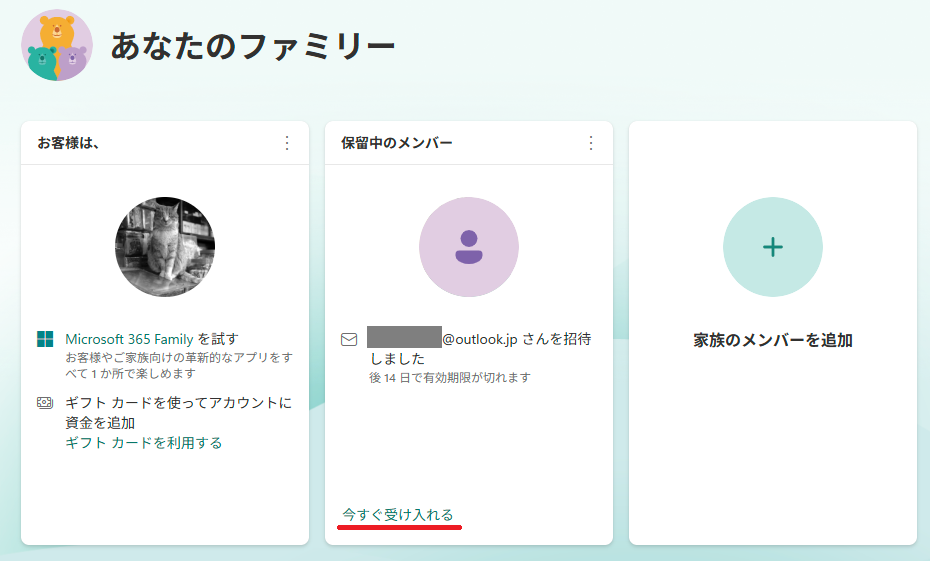Open ギフト カードを利用する link

(x=144, y=443)
